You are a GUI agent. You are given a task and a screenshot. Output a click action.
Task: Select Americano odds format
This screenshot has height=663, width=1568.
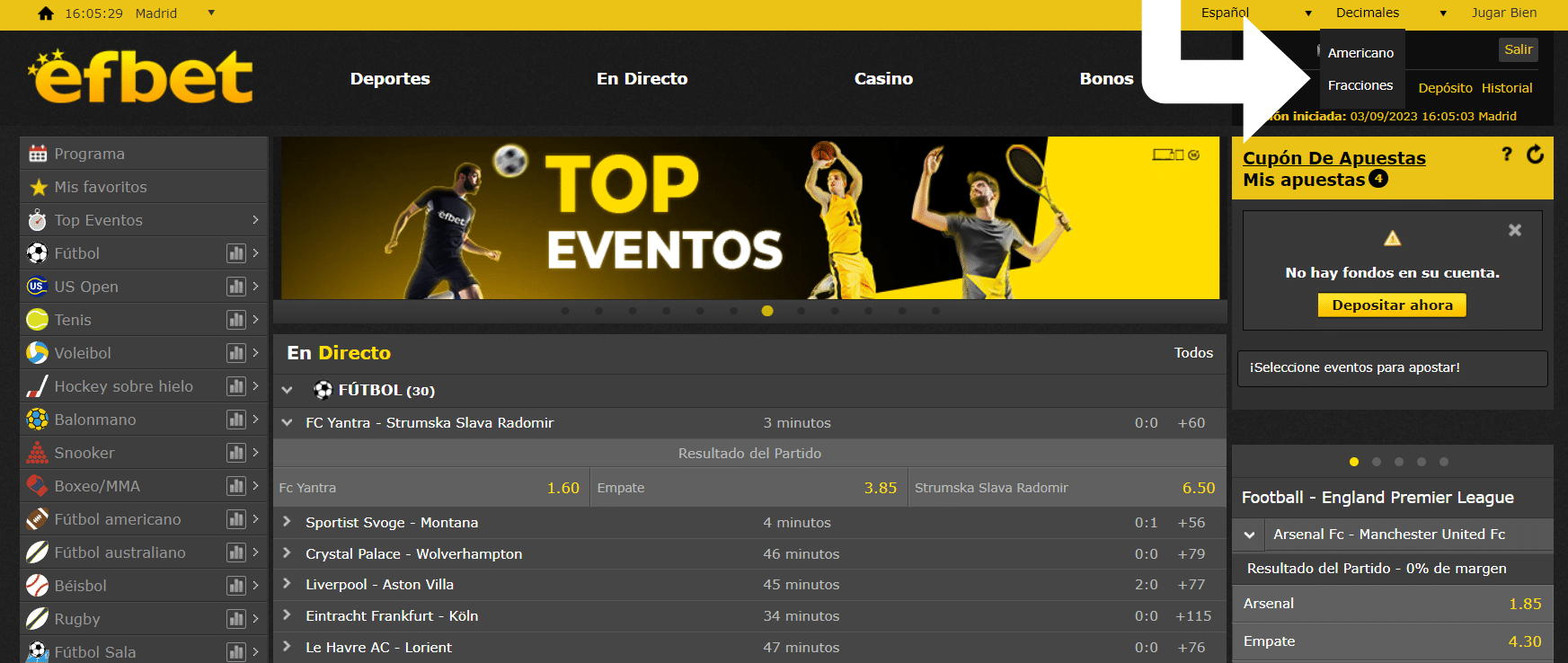click(x=1360, y=53)
